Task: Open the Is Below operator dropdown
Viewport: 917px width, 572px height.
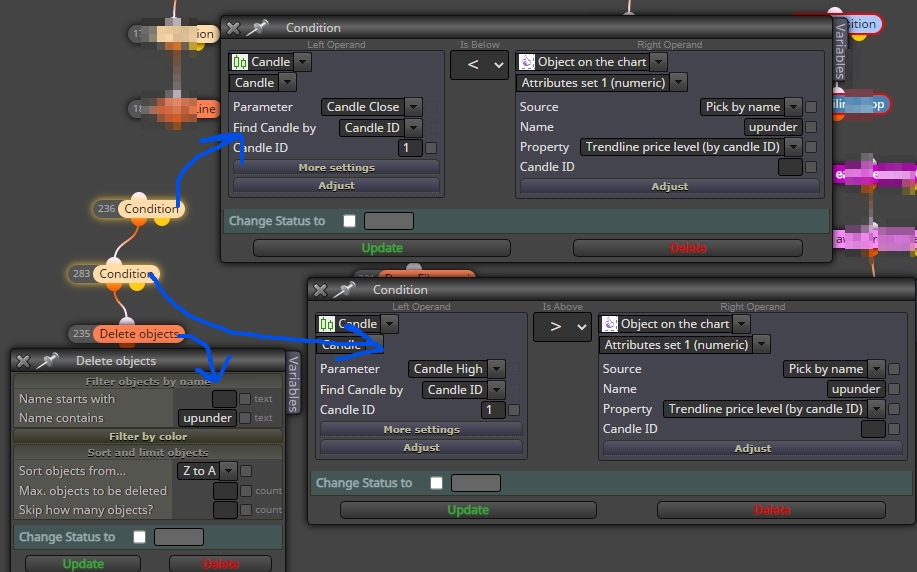Action: [x=480, y=65]
